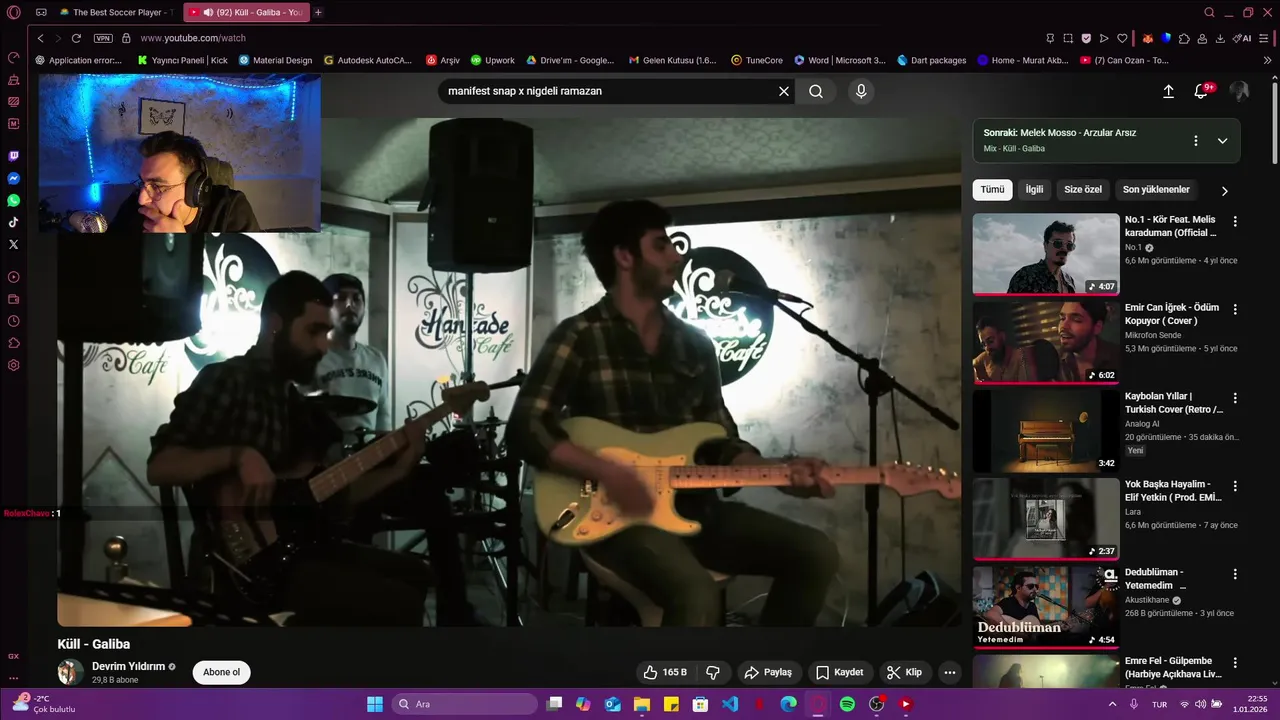Switch to The Best Soccer Player tab

click(x=118, y=12)
